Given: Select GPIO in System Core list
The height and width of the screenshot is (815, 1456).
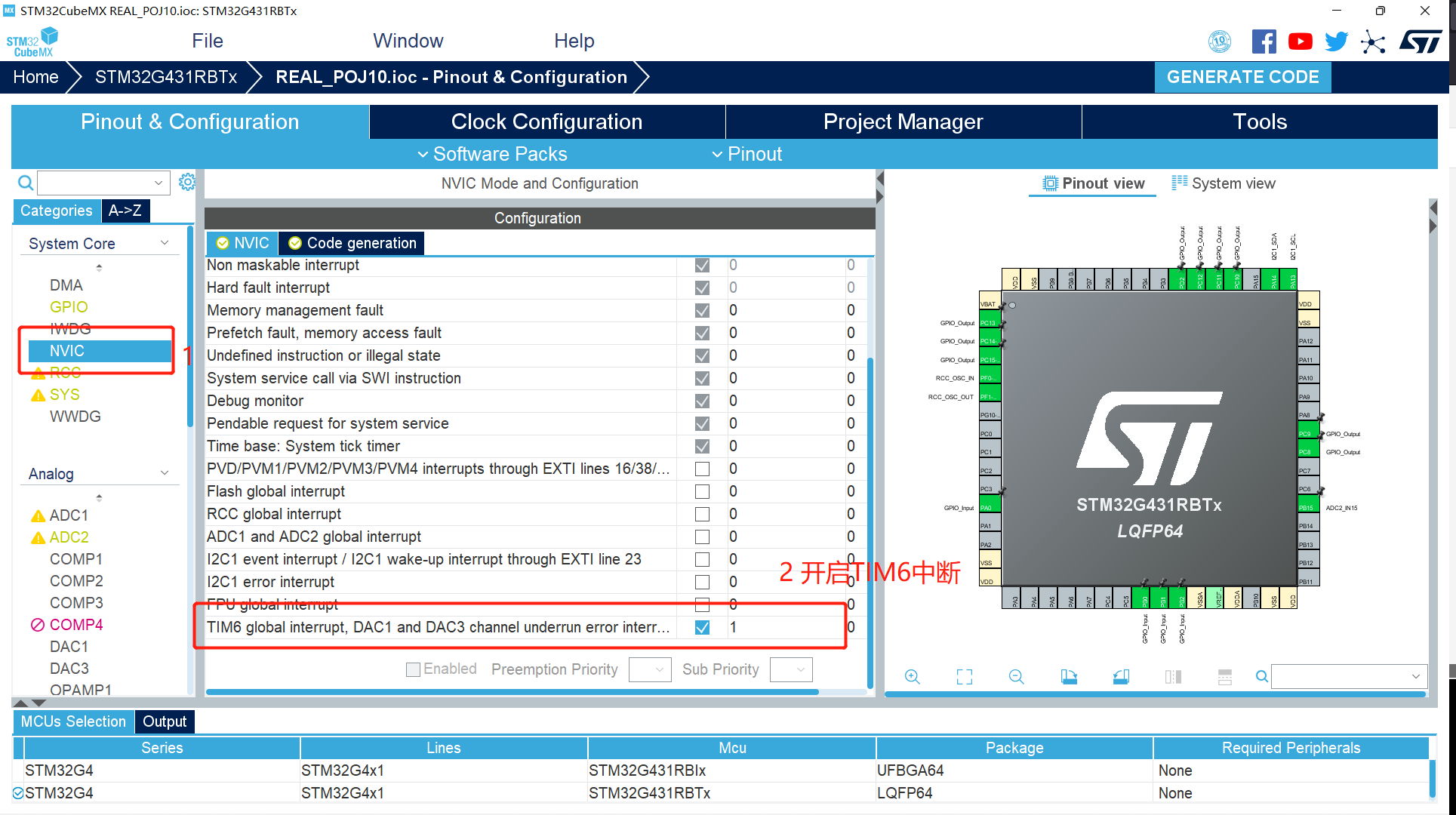Looking at the screenshot, I should (69, 307).
